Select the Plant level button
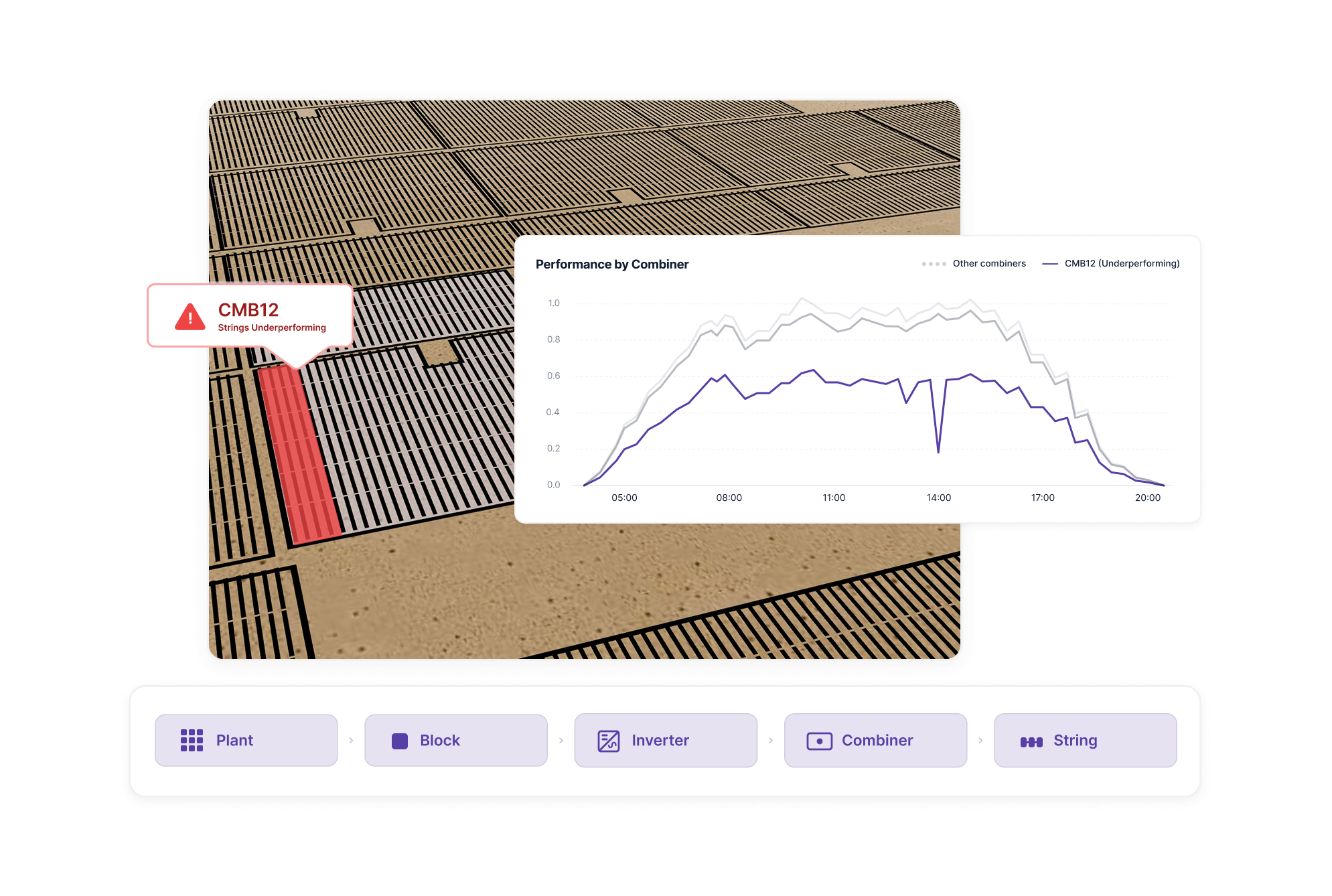 click(246, 740)
